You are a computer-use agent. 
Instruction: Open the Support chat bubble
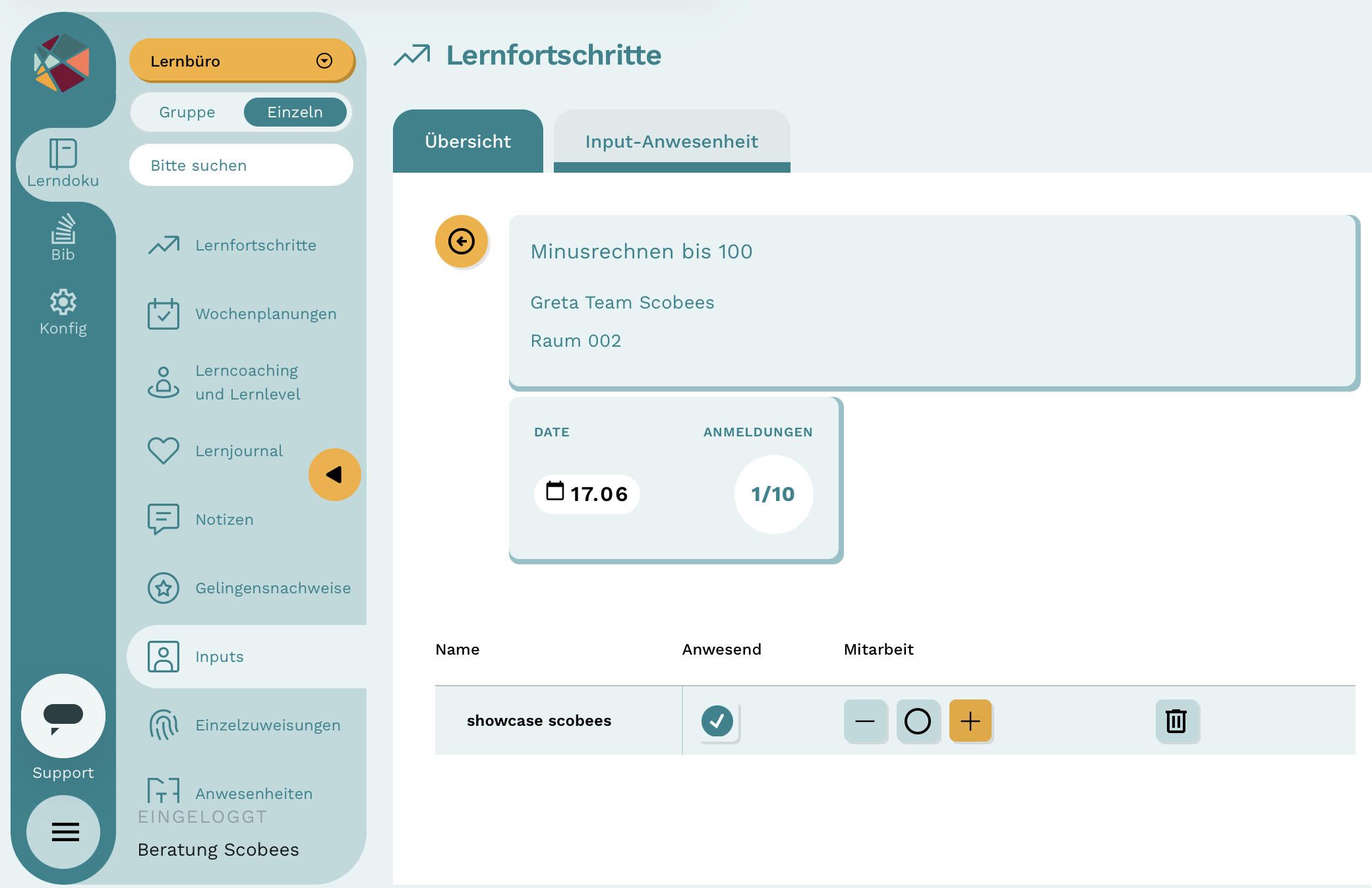coord(63,715)
